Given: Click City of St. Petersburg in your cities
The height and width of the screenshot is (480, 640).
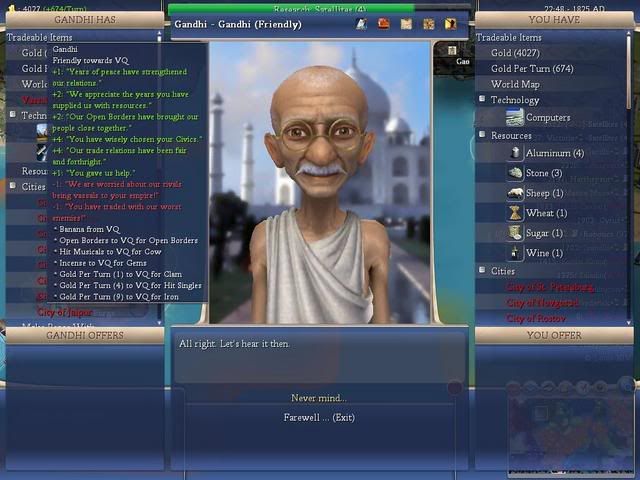Looking at the screenshot, I should (550, 287).
